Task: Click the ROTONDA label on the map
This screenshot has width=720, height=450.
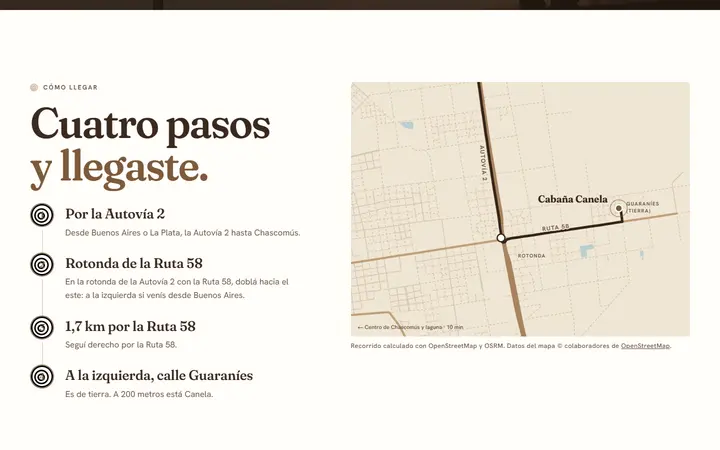Action: pos(531,256)
